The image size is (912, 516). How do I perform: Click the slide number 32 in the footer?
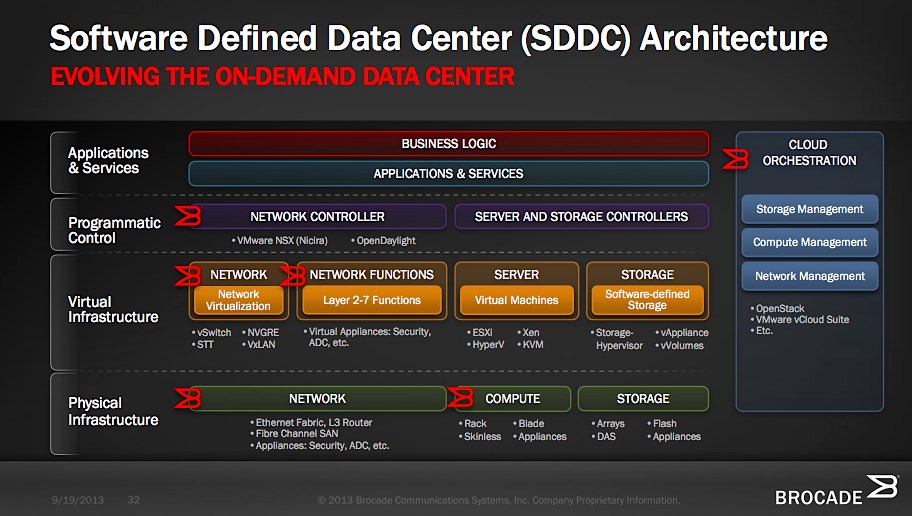[x=134, y=499]
